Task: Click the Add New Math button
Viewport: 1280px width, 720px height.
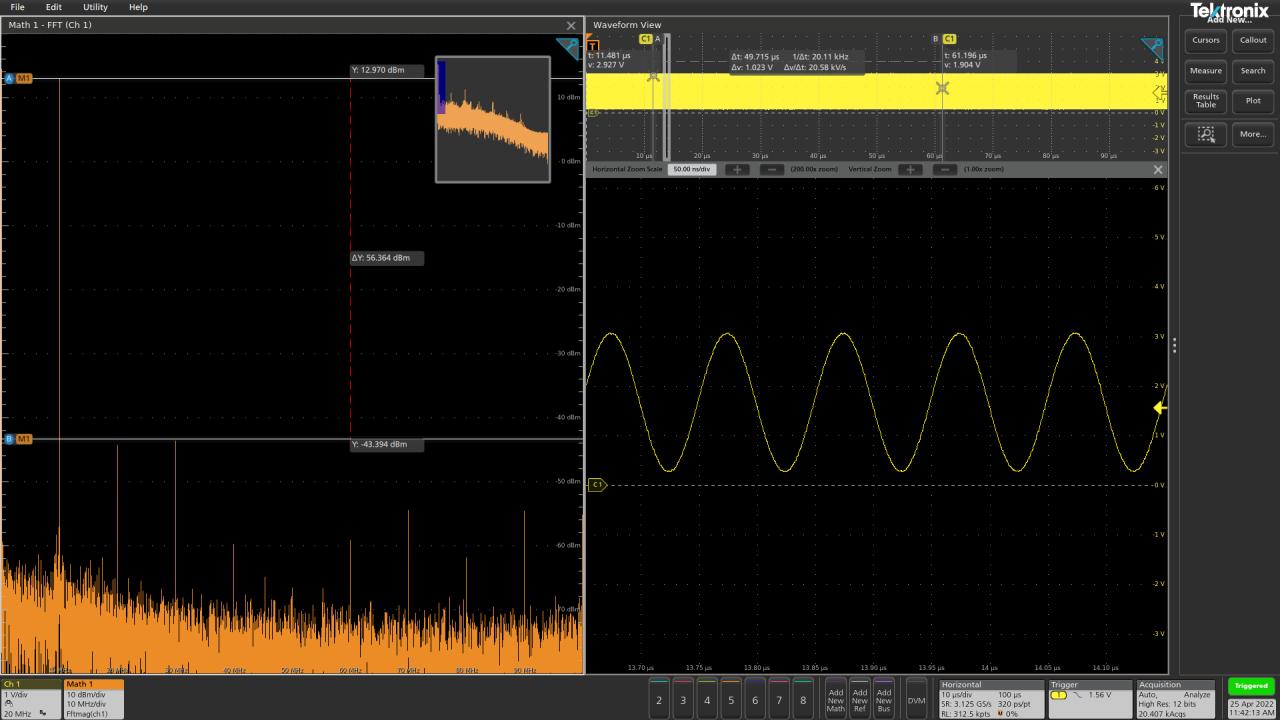Action: point(835,699)
